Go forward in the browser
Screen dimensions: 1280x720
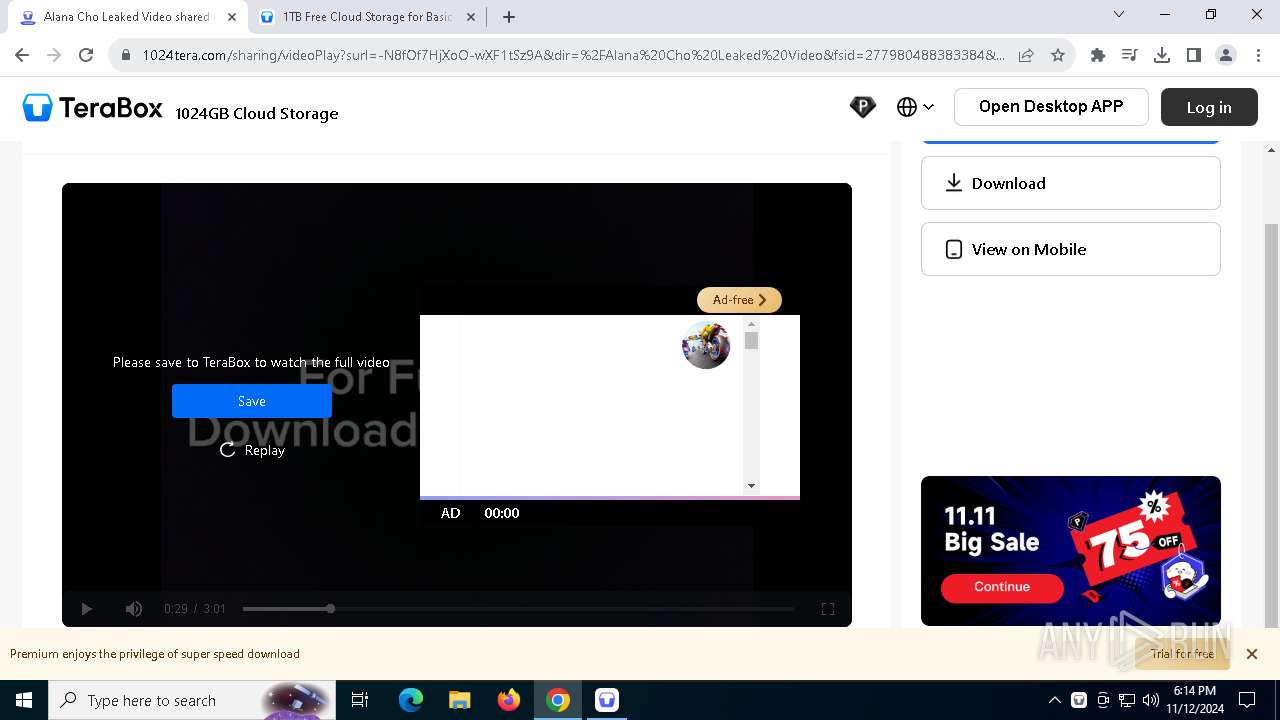[54, 55]
